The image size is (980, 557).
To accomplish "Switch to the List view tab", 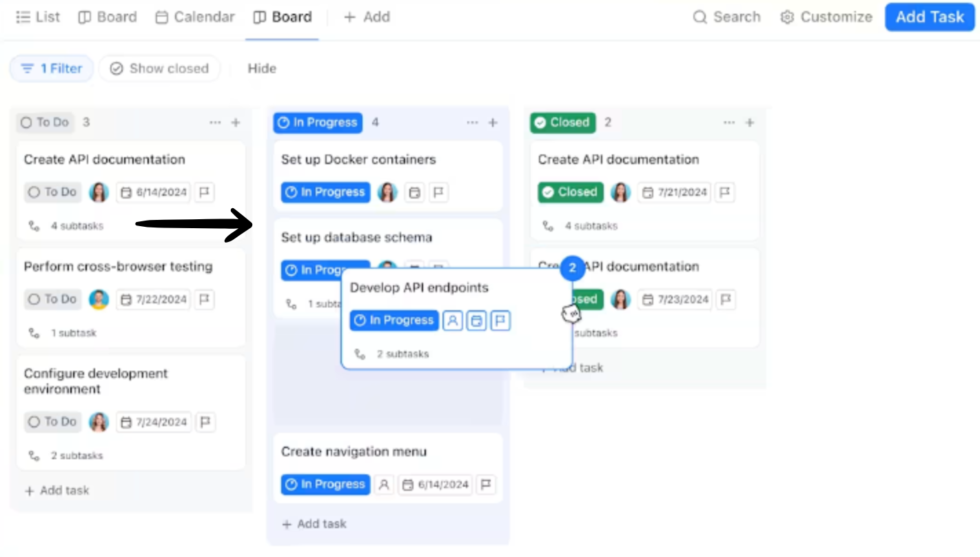I will coord(38,17).
